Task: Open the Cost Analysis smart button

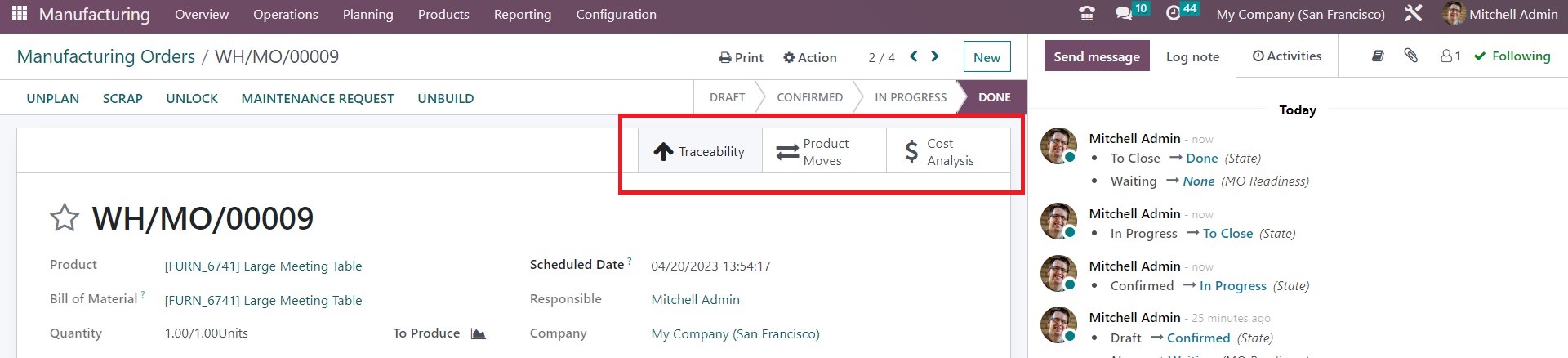Action: 948,151
